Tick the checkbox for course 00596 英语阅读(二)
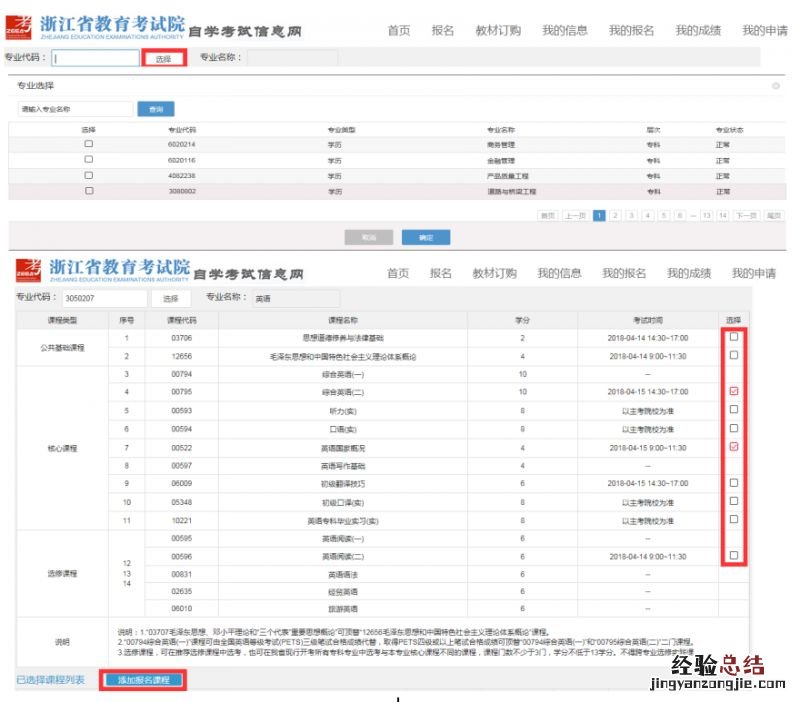This screenshot has height=702, width=800. click(734, 555)
